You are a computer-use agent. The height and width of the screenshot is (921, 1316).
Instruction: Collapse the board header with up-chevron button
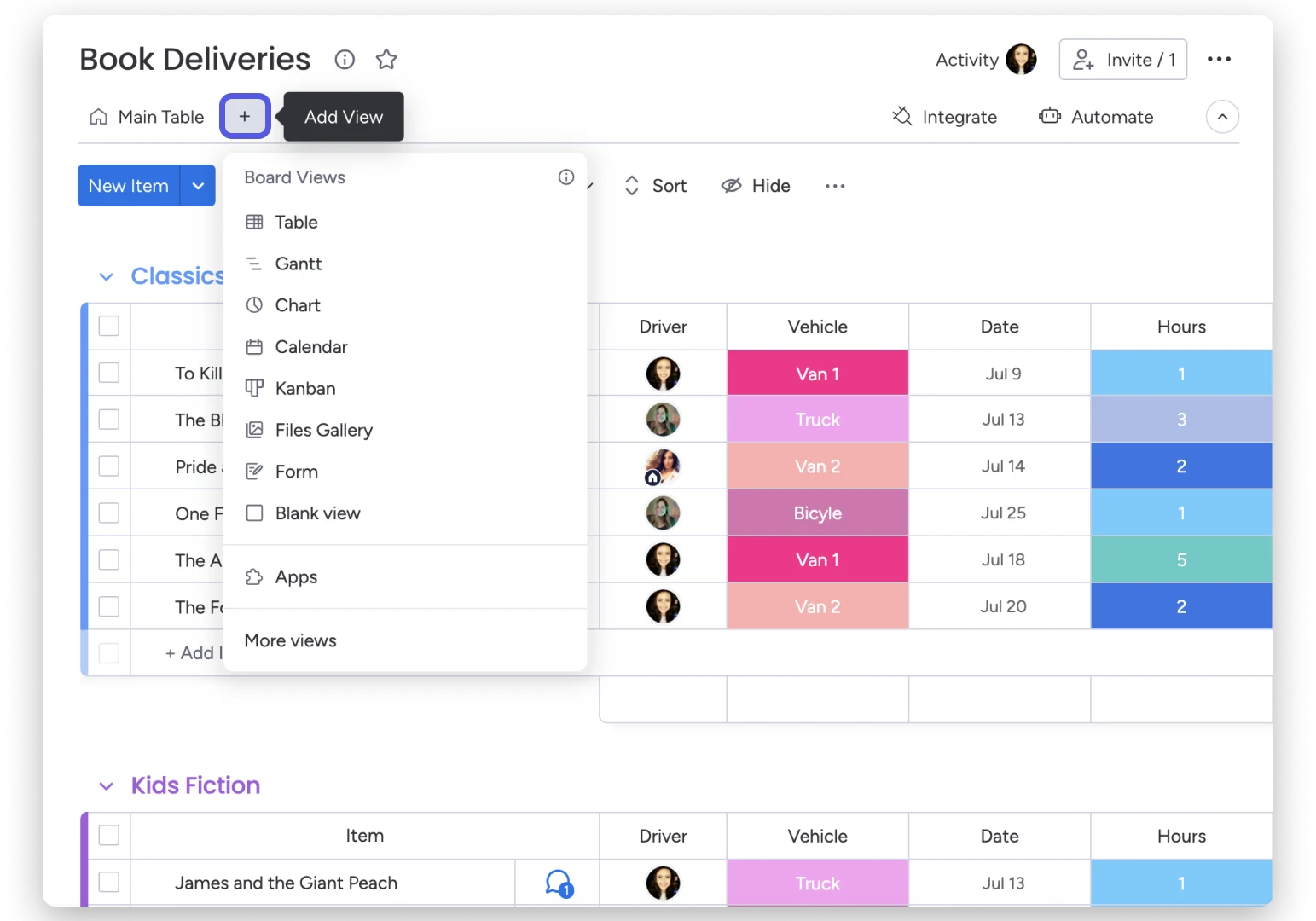[1222, 117]
